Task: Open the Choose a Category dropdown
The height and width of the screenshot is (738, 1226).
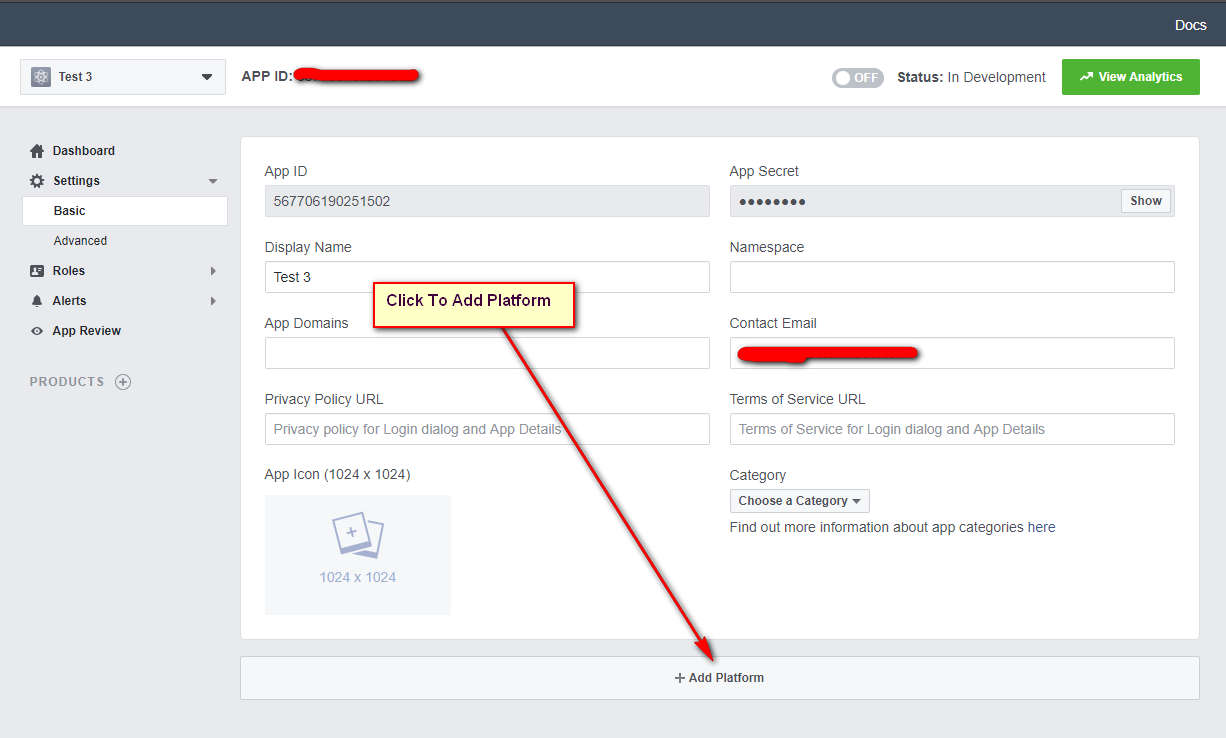Action: (x=799, y=501)
